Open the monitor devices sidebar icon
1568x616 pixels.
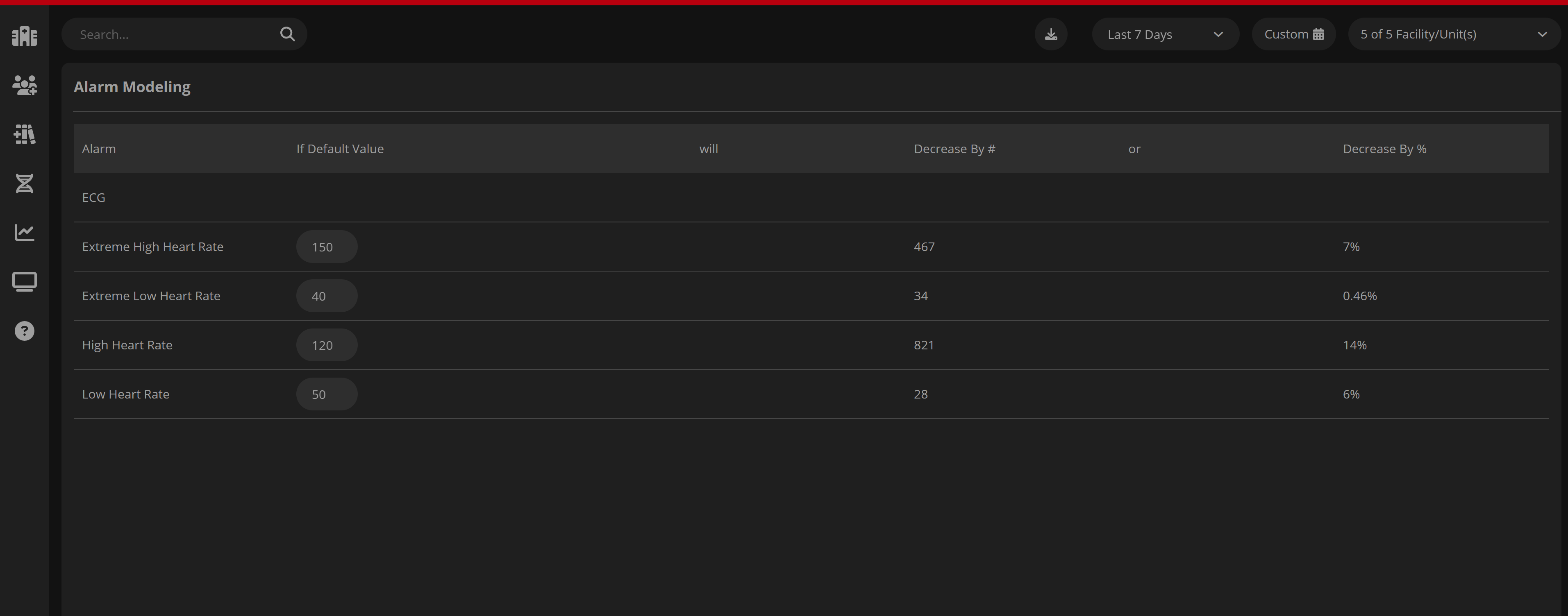click(24, 281)
